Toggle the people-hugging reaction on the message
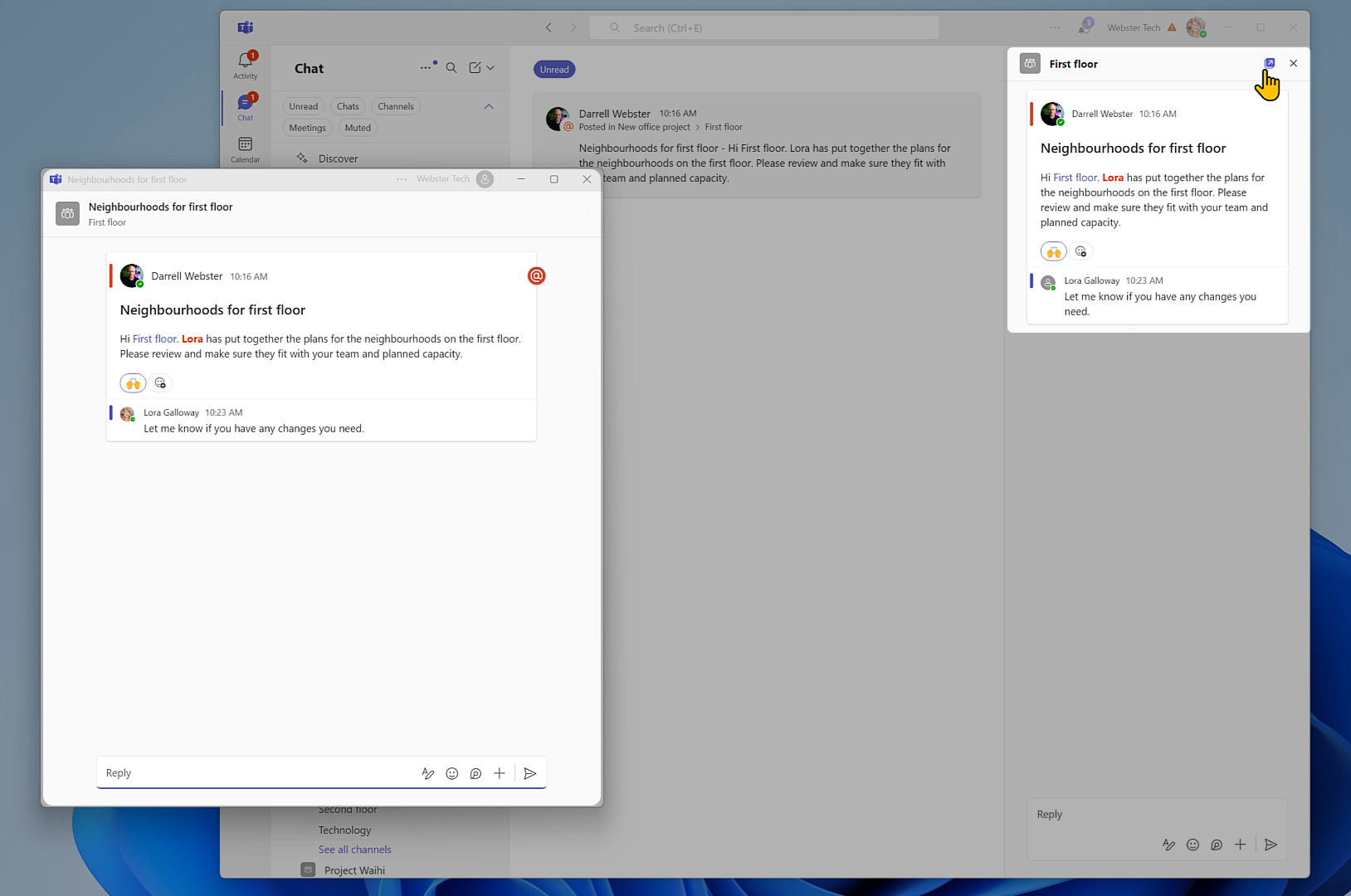This screenshot has height=896, width=1351. [x=132, y=382]
